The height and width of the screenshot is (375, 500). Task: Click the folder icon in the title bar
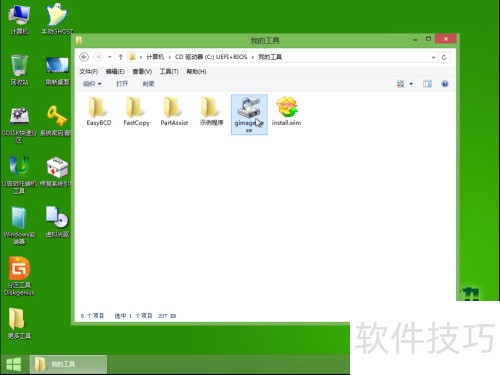[x=79, y=41]
